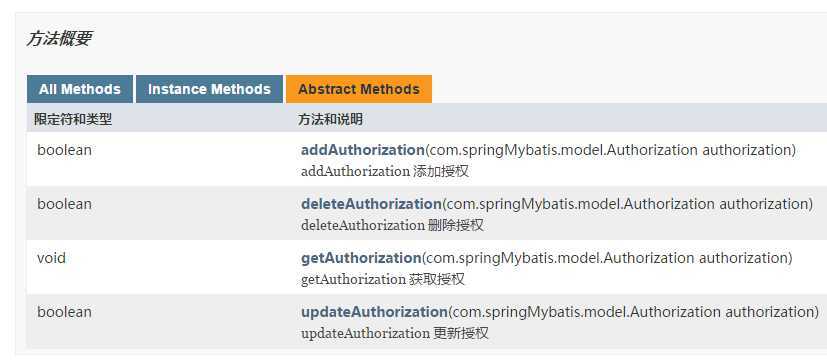Switch to the All Methods tab
Viewport: 827px width, 364px height.
[80, 89]
